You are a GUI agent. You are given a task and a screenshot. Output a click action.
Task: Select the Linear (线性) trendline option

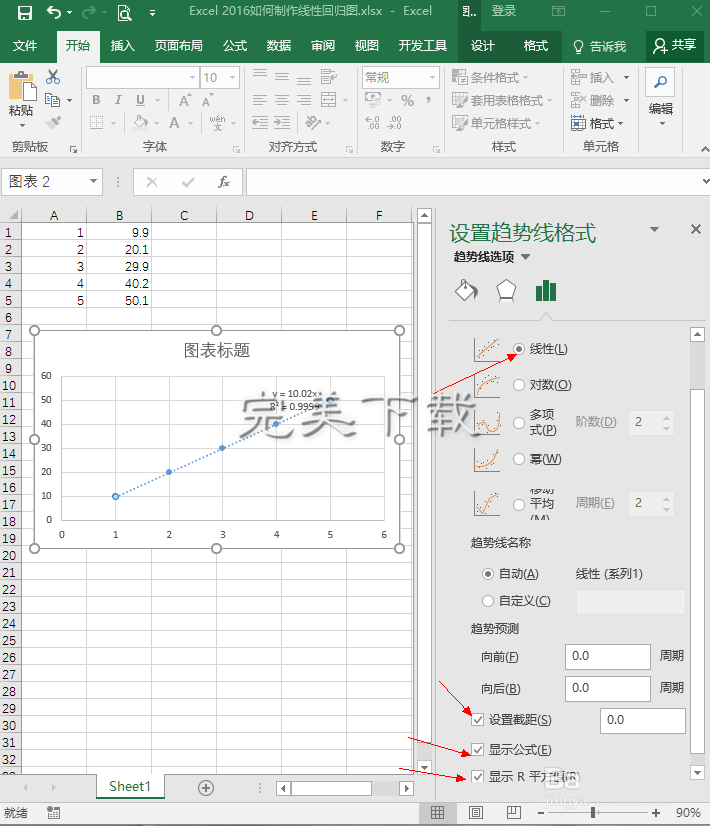pos(518,349)
